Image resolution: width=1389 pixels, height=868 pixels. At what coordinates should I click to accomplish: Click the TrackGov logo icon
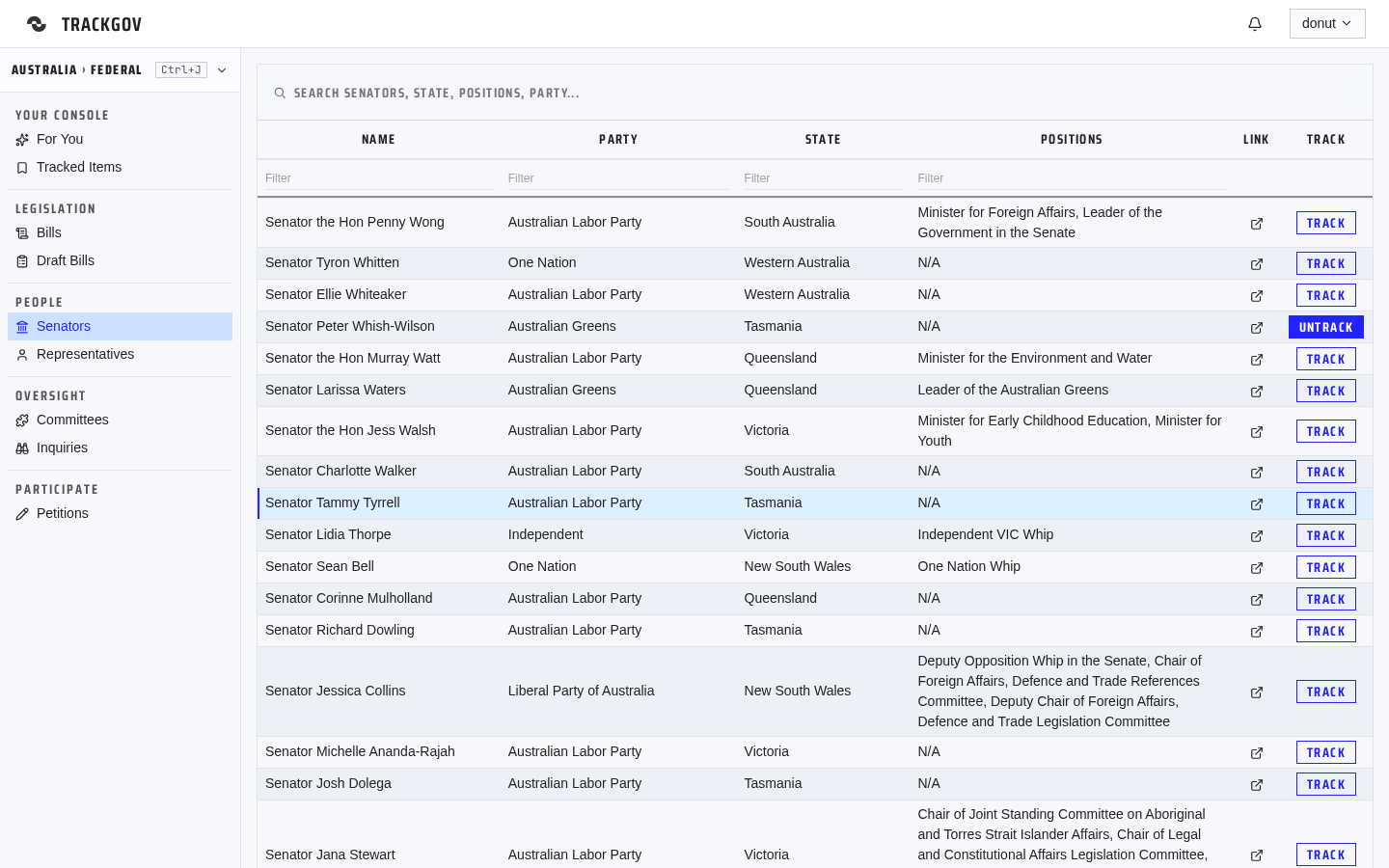[37, 24]
